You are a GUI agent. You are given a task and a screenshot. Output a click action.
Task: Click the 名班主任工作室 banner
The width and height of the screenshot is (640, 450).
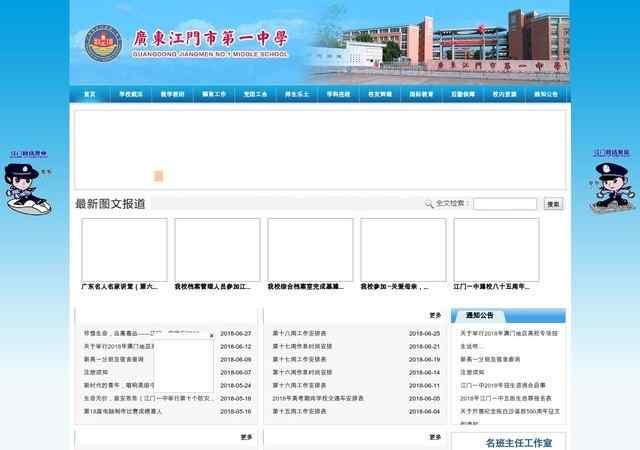point(511,442)
